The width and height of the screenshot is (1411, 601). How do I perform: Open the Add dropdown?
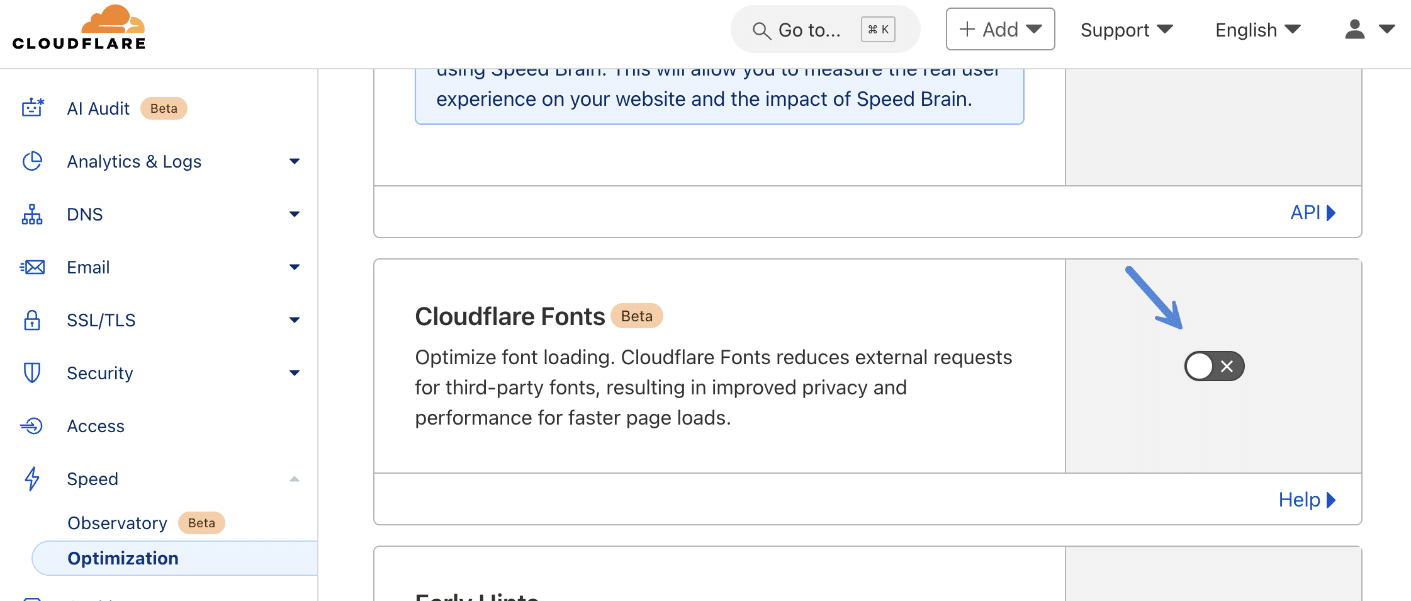pyautogui.click(x=1000, y=29)
